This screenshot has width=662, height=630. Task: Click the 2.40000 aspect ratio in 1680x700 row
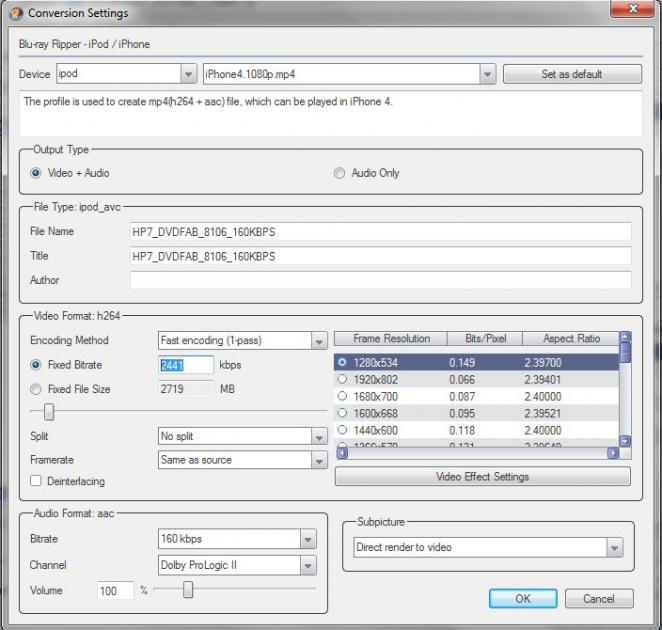point(543,396)
